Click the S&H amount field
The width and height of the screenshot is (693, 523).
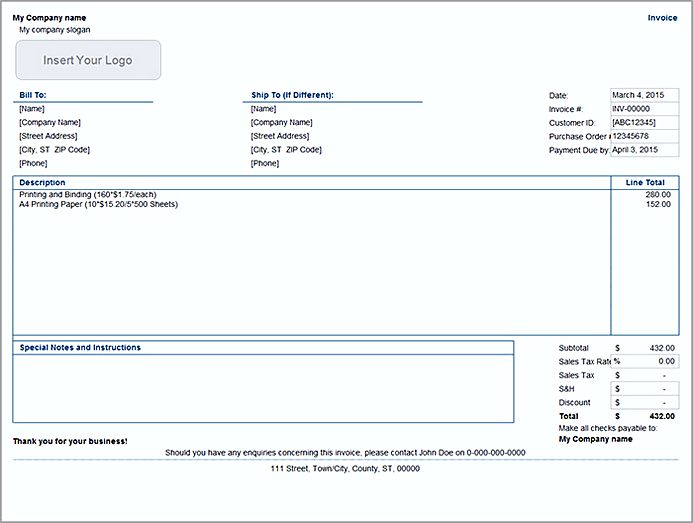645,389
